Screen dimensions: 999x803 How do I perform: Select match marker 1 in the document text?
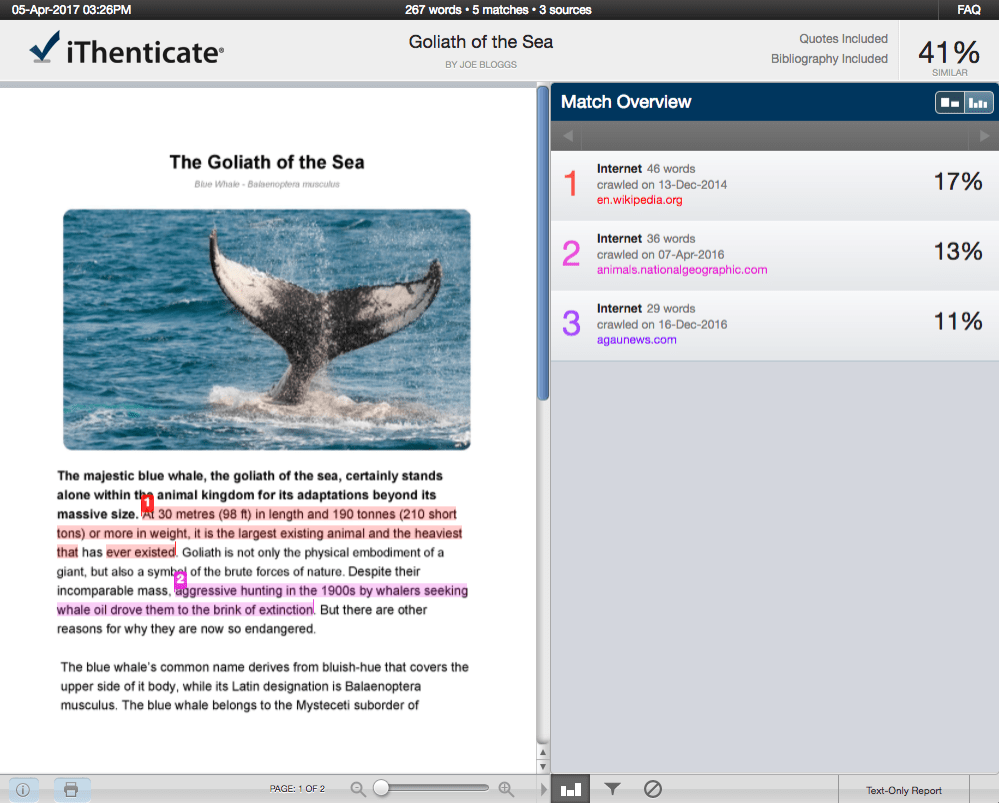[x=147, y=504]
